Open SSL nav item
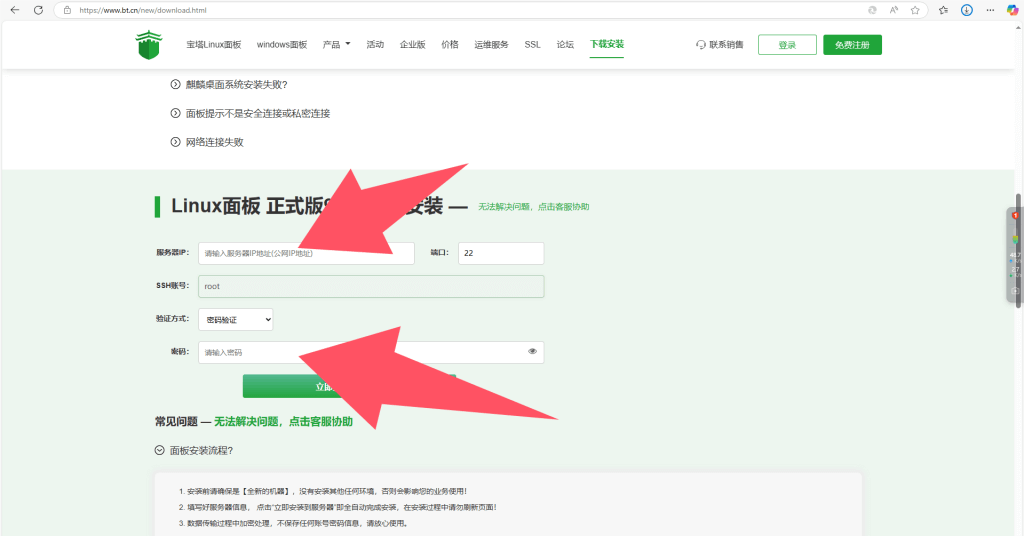Screen dimensions: 1024x536 coord(532,44)
